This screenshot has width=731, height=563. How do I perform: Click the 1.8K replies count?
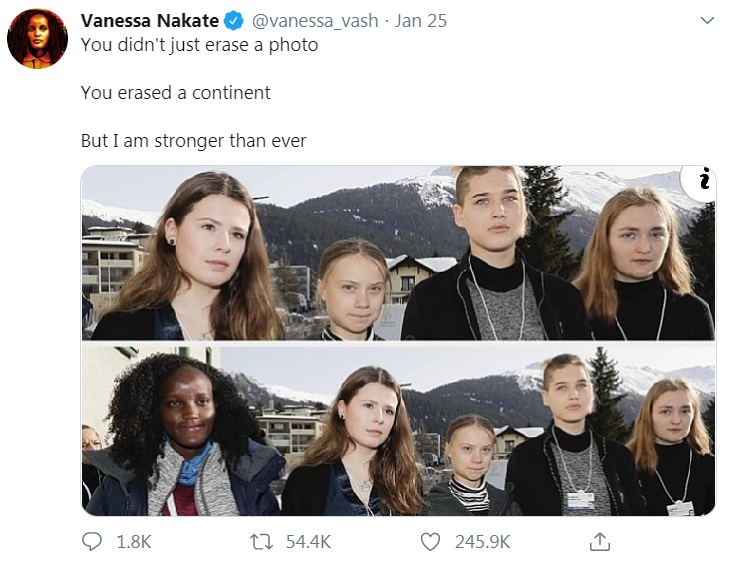click(x=134, y=541)
